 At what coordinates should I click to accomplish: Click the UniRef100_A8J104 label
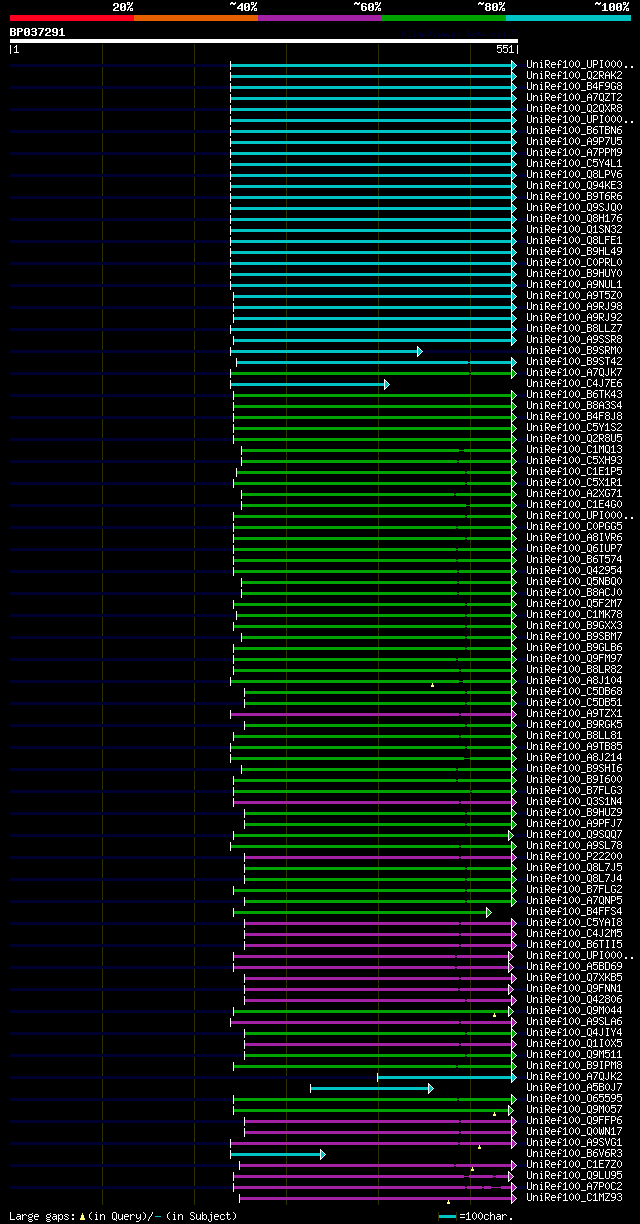coord(574,680)
